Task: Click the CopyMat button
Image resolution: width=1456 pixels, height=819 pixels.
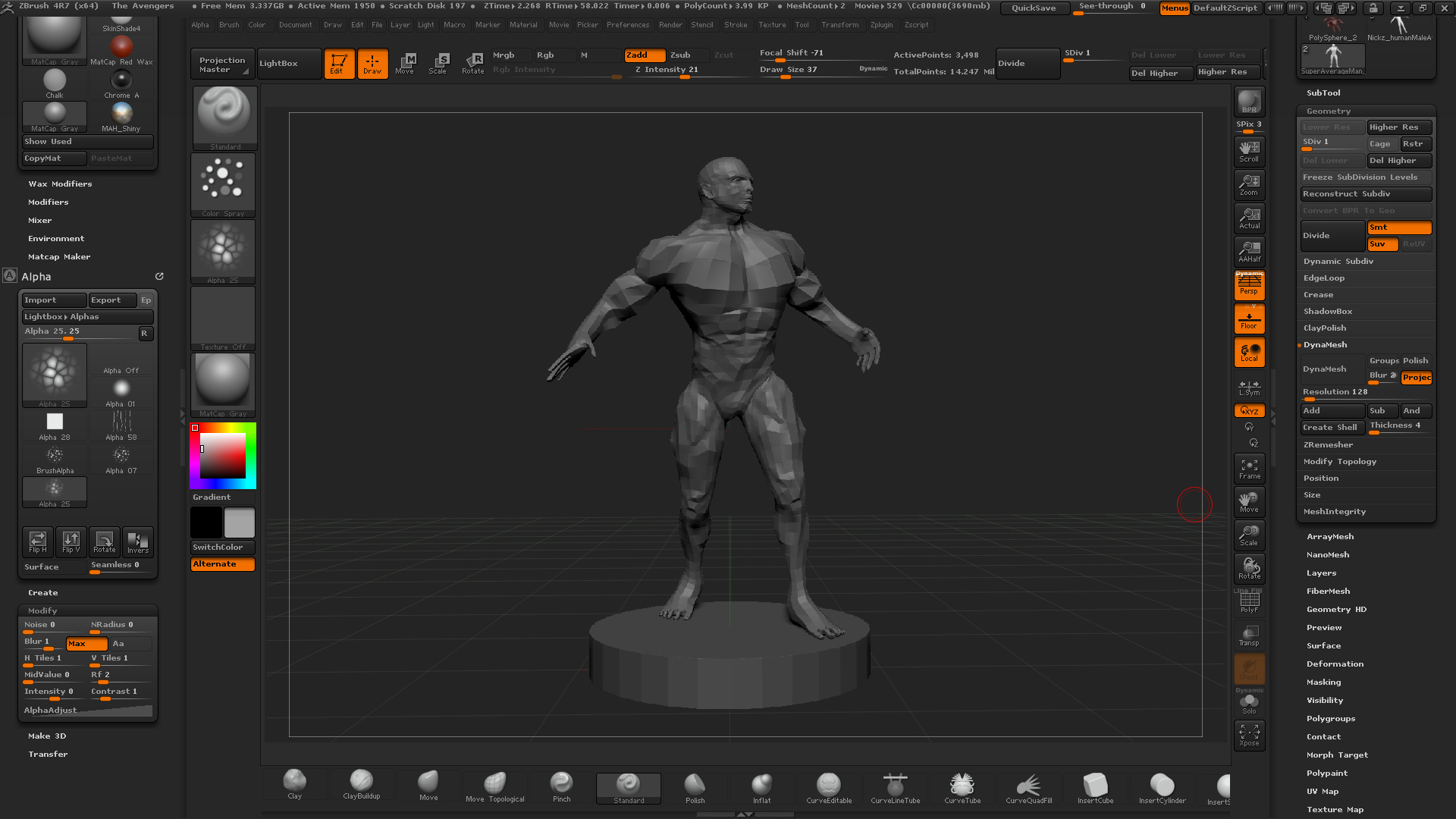Action: point(54,158)
